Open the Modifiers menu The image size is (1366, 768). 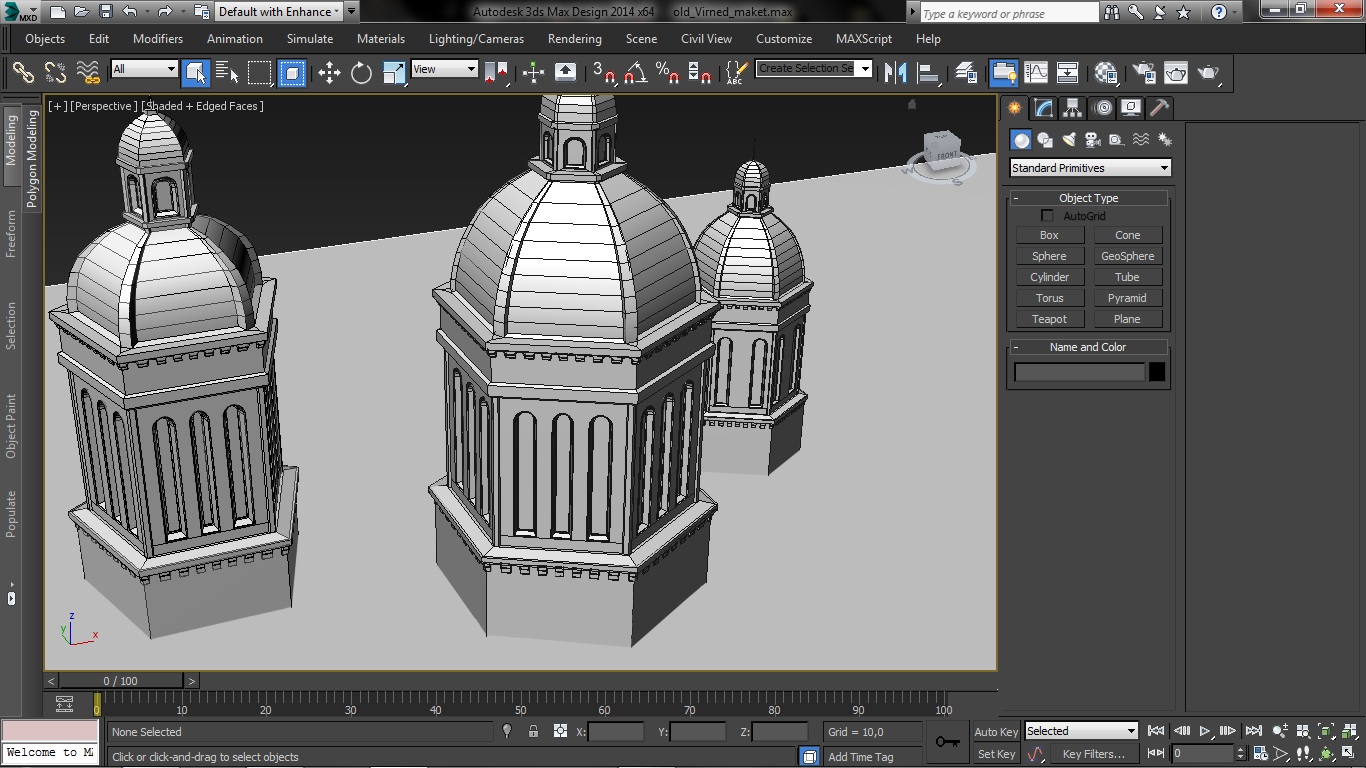(157, 39)
